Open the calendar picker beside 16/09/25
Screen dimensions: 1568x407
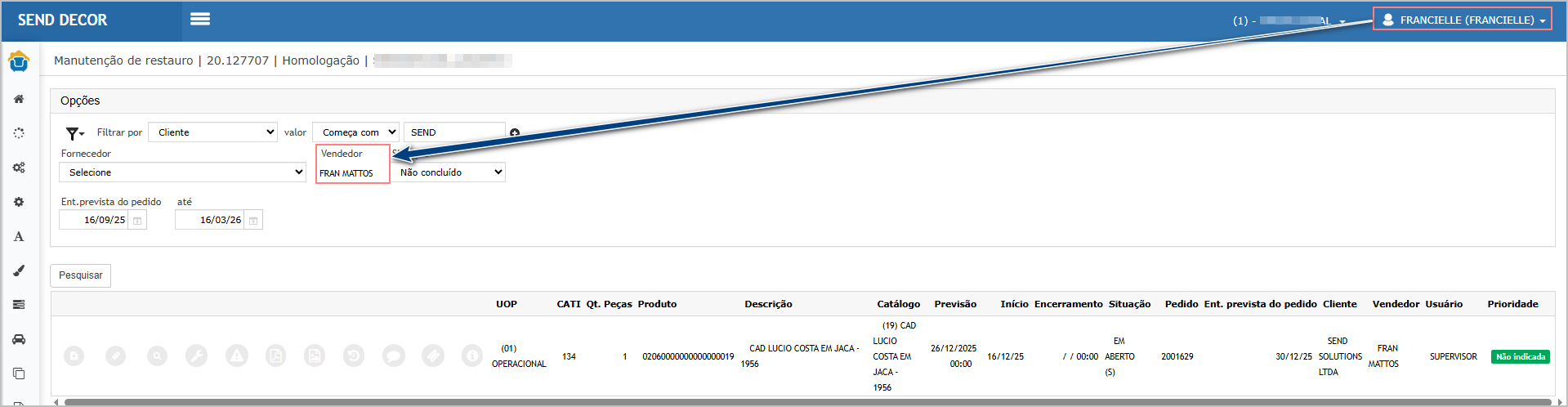[137, 221]
